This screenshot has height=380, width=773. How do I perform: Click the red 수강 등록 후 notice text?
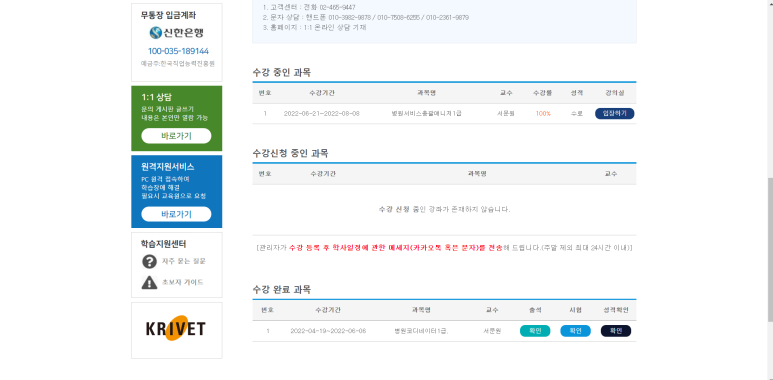[395, 248]
